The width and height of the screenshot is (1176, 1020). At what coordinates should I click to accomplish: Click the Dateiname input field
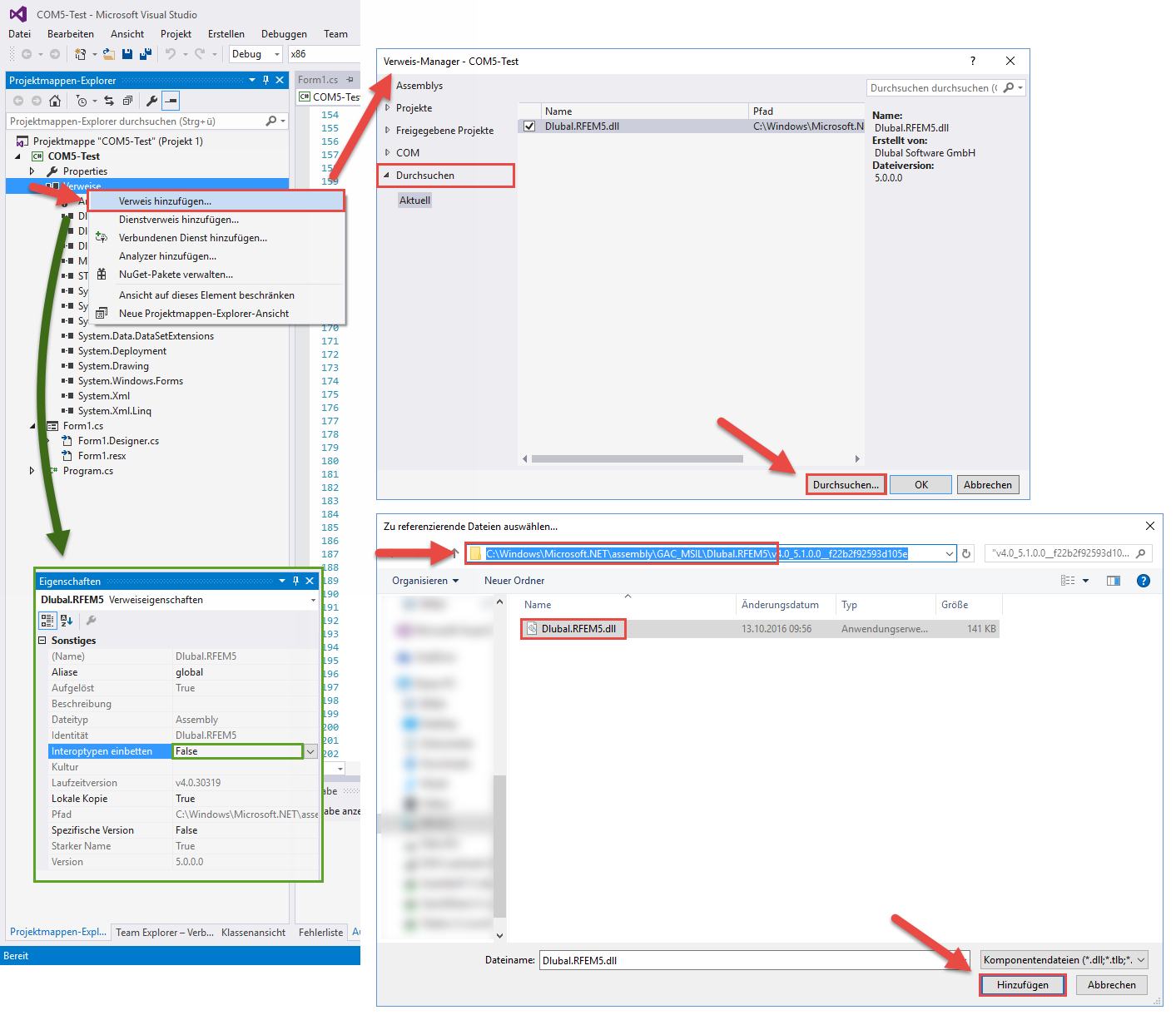755,960
